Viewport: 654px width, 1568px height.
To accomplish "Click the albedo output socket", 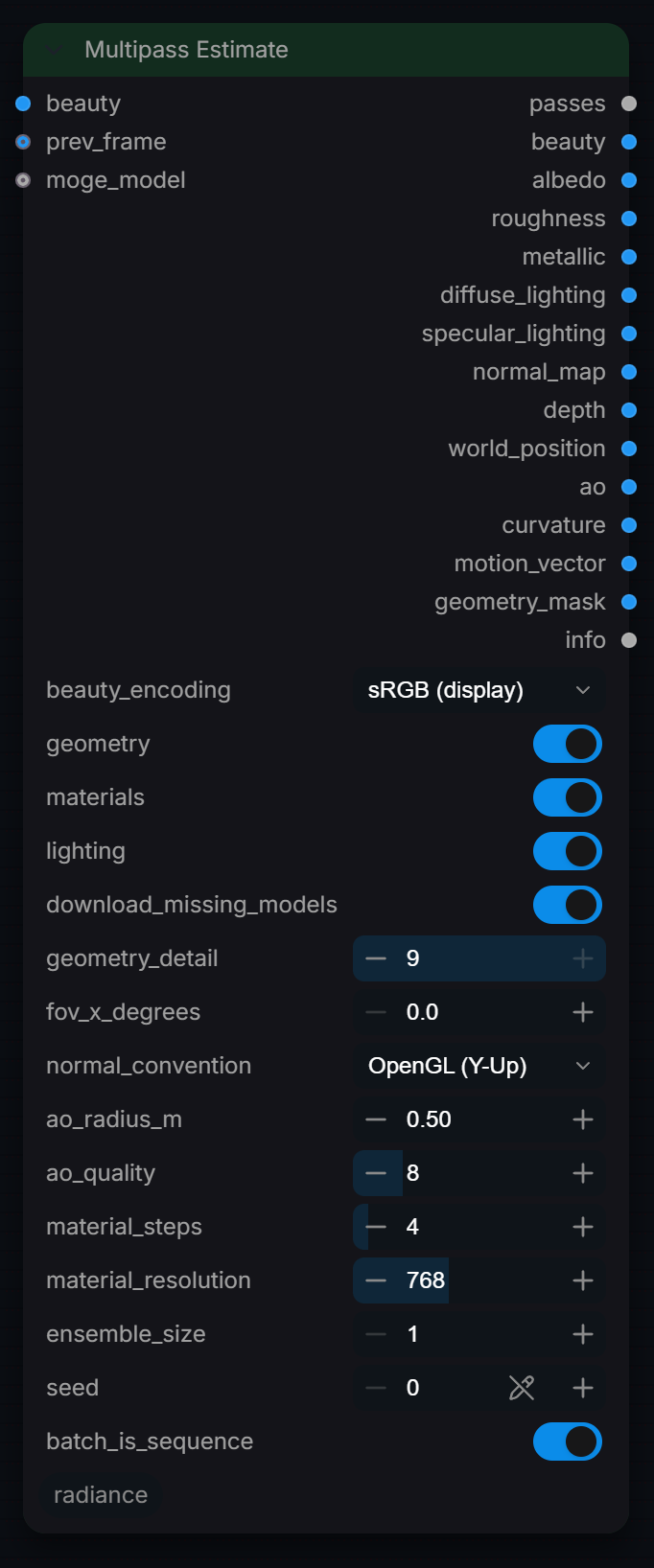I will [629, 180].
